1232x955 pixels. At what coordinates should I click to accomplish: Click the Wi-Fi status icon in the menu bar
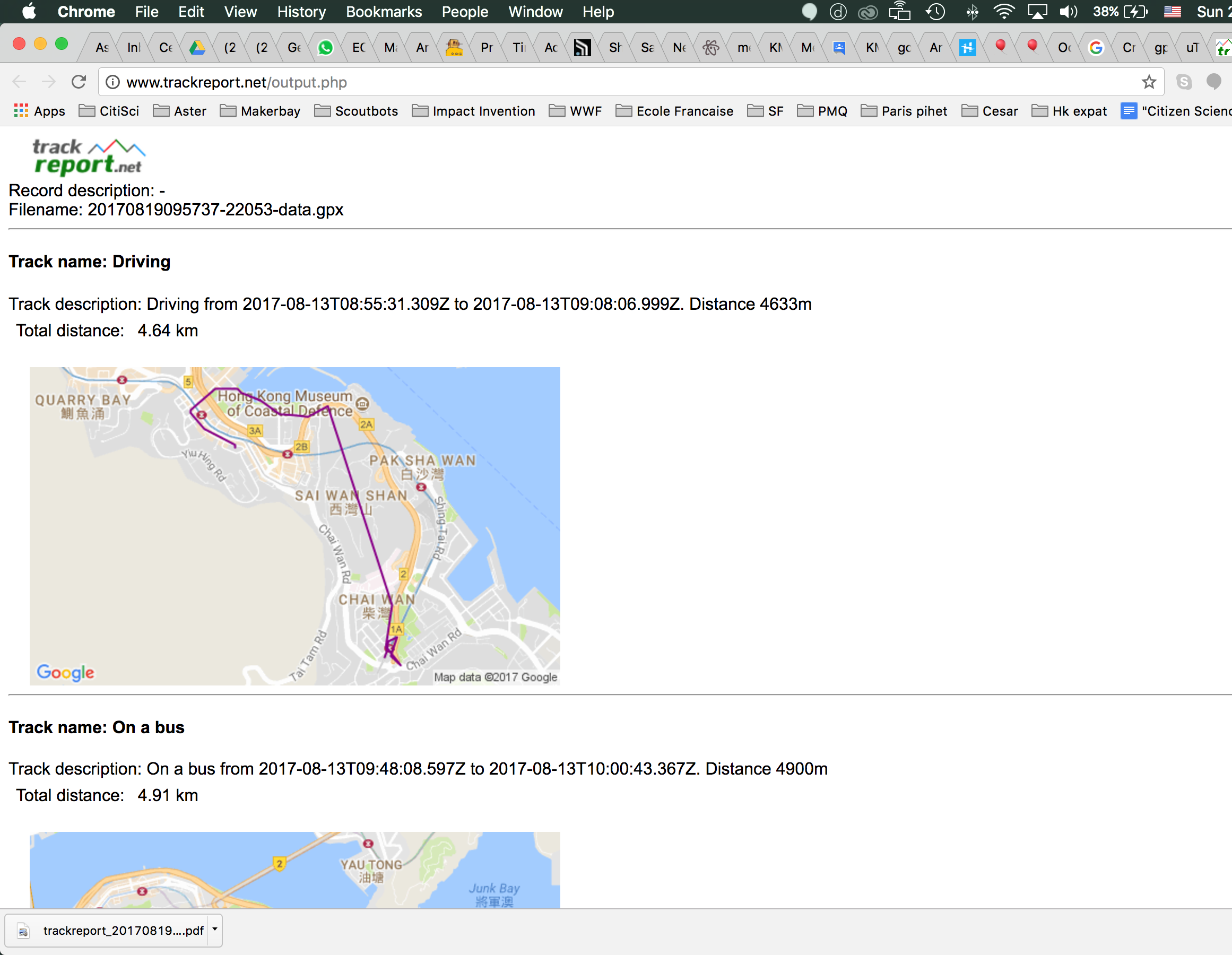pyautogui.click(x=1003, y=12)
